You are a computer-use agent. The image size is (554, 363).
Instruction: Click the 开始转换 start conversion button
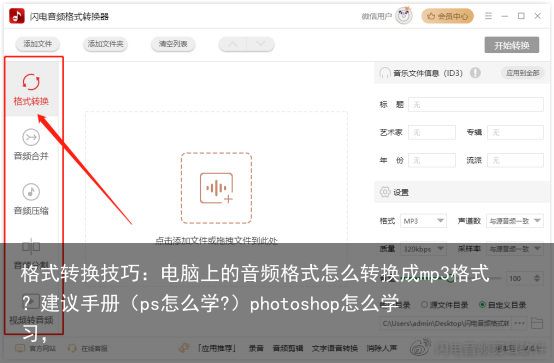tap(512, 45)
